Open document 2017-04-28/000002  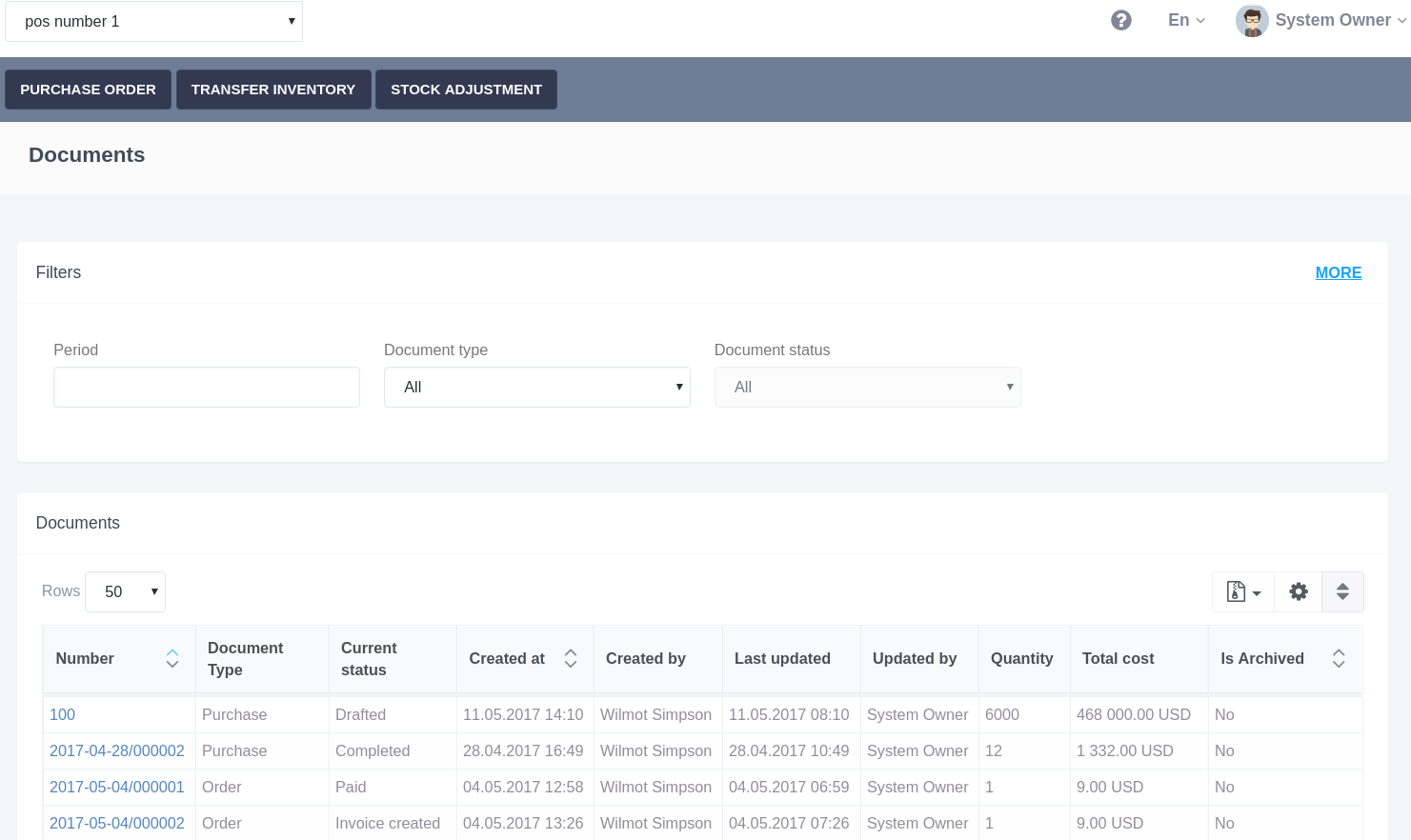(116, 750)
